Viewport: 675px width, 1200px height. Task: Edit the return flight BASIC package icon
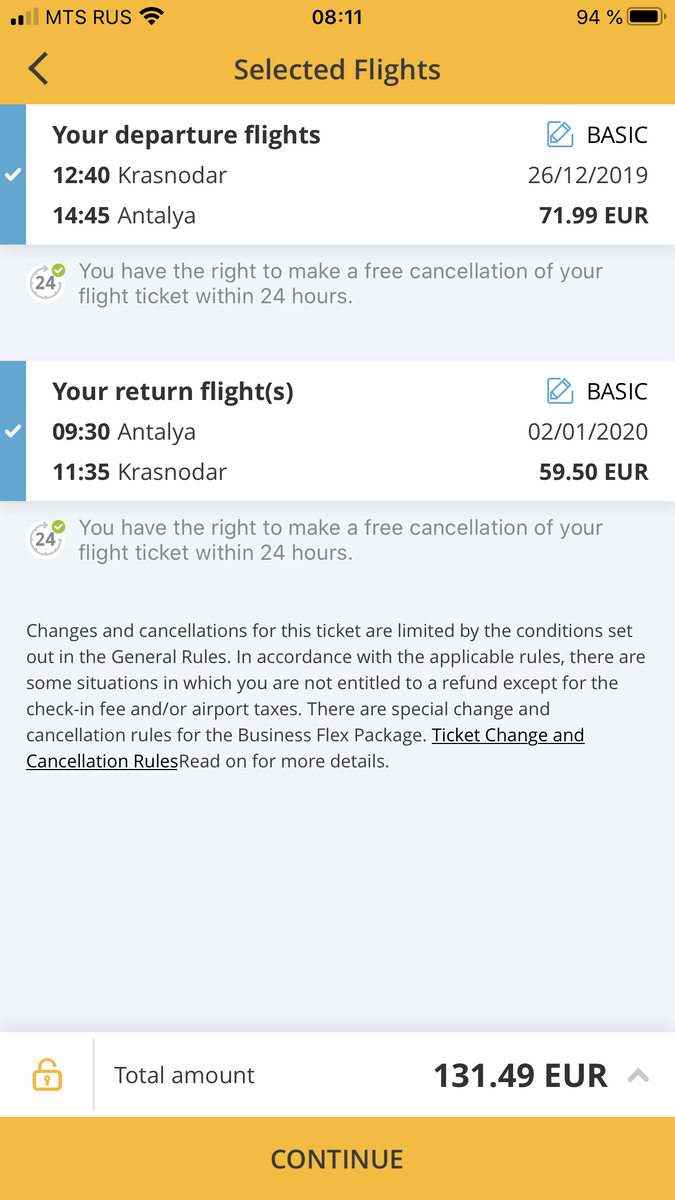560,391
